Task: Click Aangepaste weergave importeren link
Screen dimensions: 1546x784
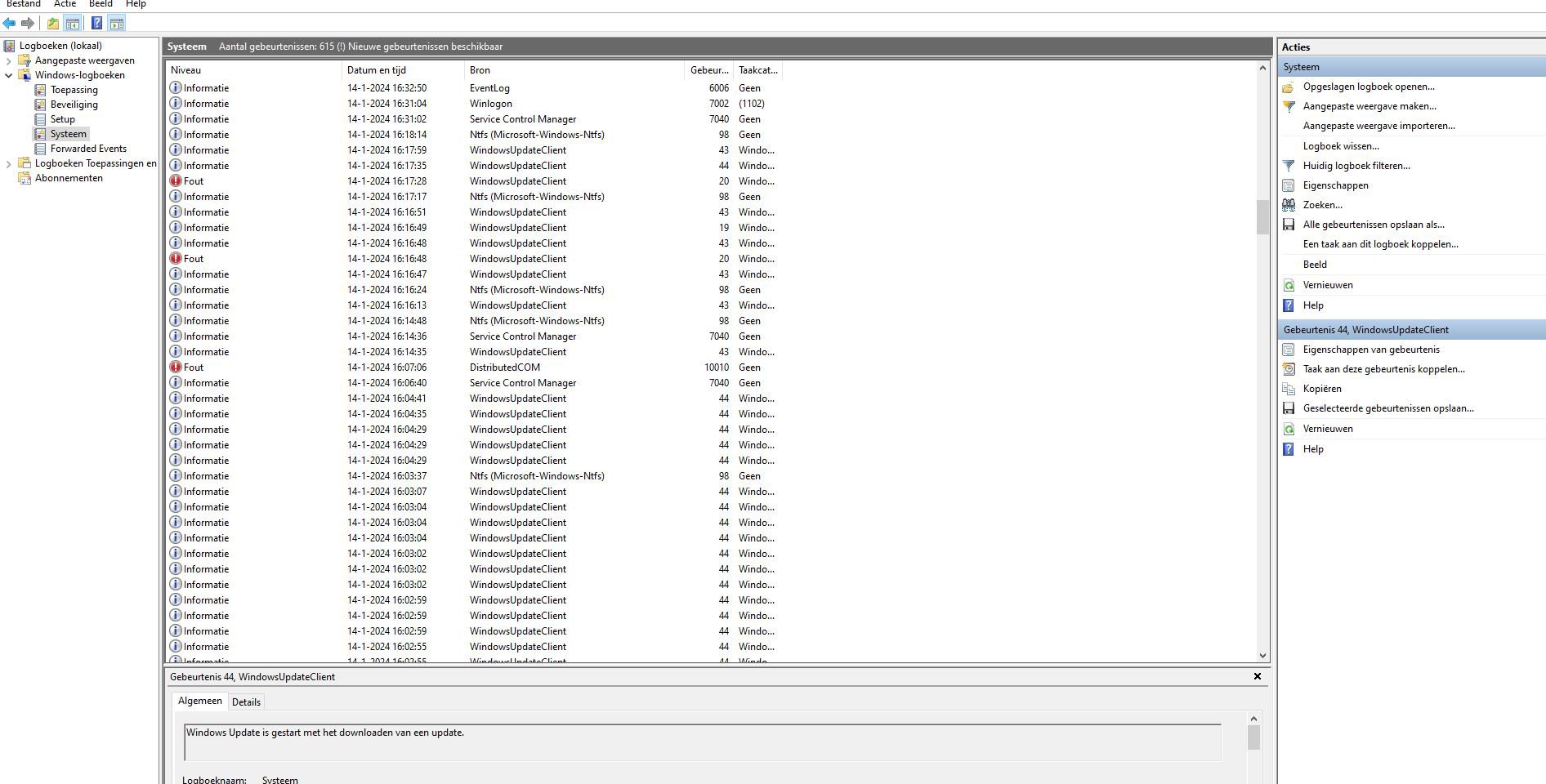Action: (1378, 126)
